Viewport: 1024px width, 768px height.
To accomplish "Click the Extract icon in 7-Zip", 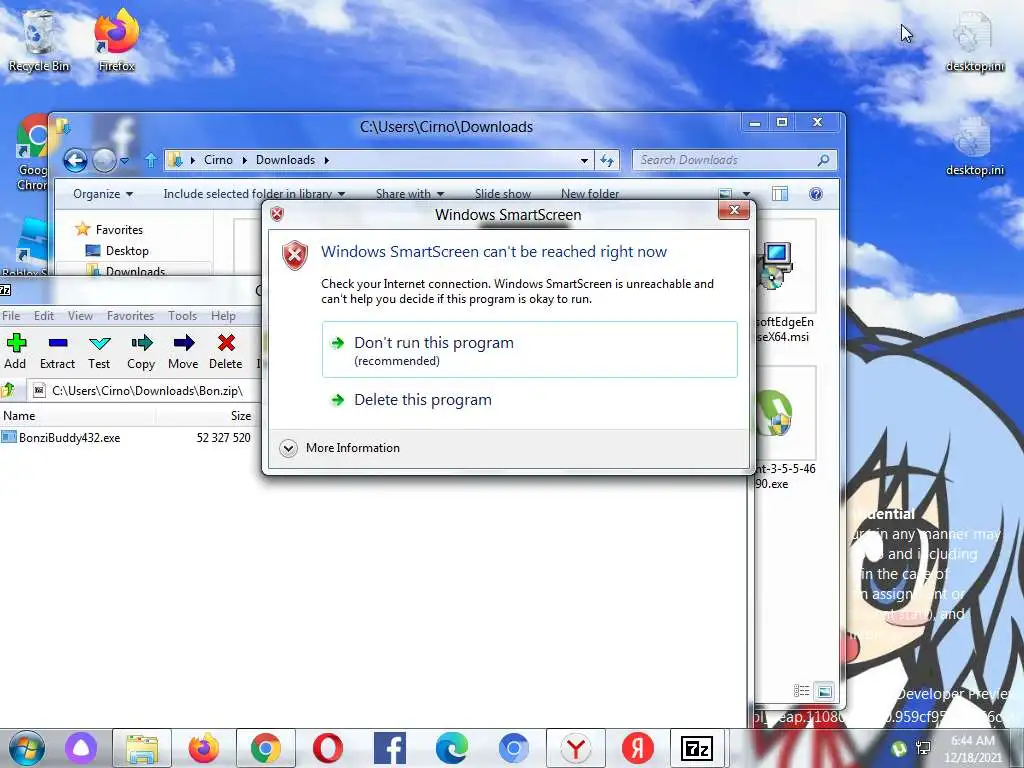I will (x=57, y=343).
